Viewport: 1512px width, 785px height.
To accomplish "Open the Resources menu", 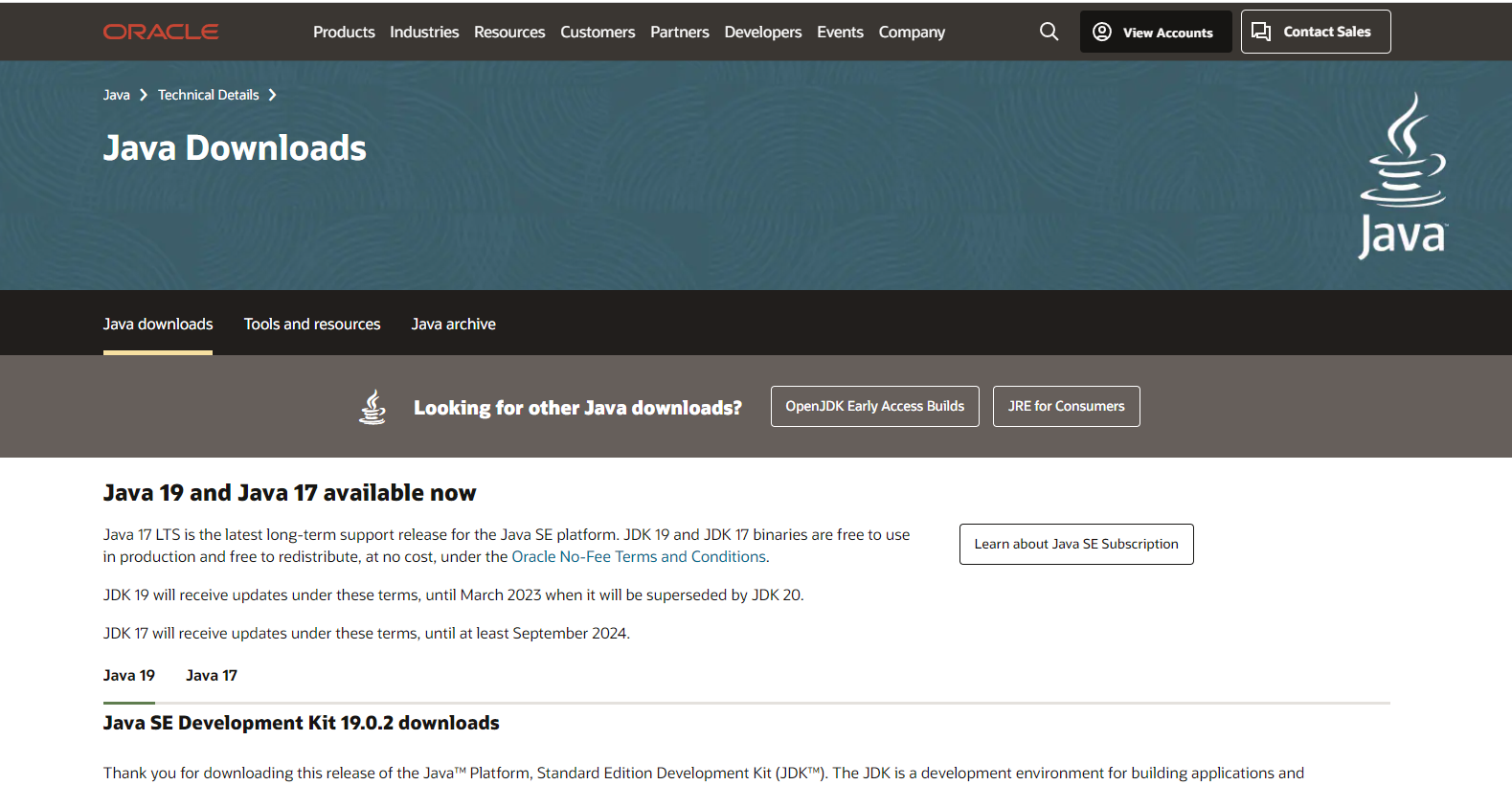I will tap(509, 32).
